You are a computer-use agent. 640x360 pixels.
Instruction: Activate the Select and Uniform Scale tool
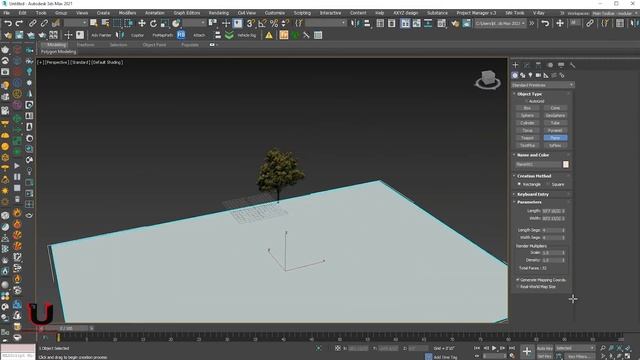tap(164, 23)
